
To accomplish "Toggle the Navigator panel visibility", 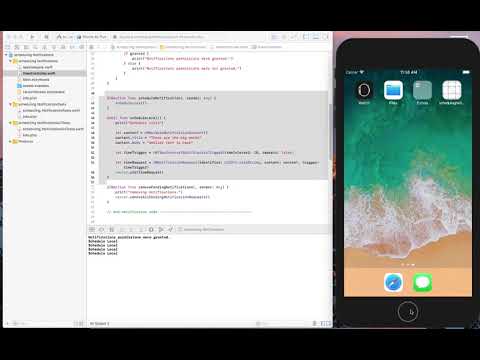I will (306, 37).
